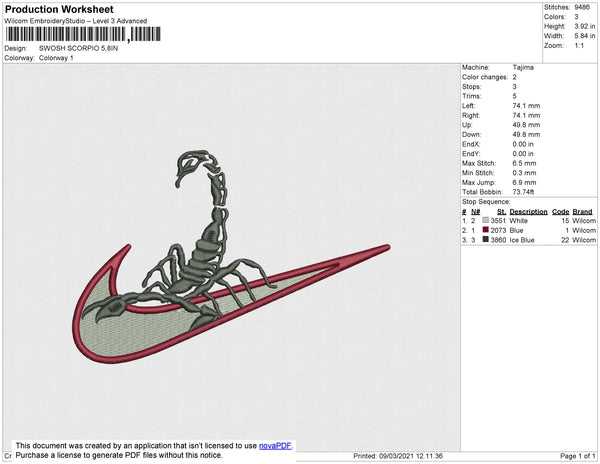This screenshot has height=464, width=600.
Task: Click the White thread color swatch
Action: tap(486, 220)
